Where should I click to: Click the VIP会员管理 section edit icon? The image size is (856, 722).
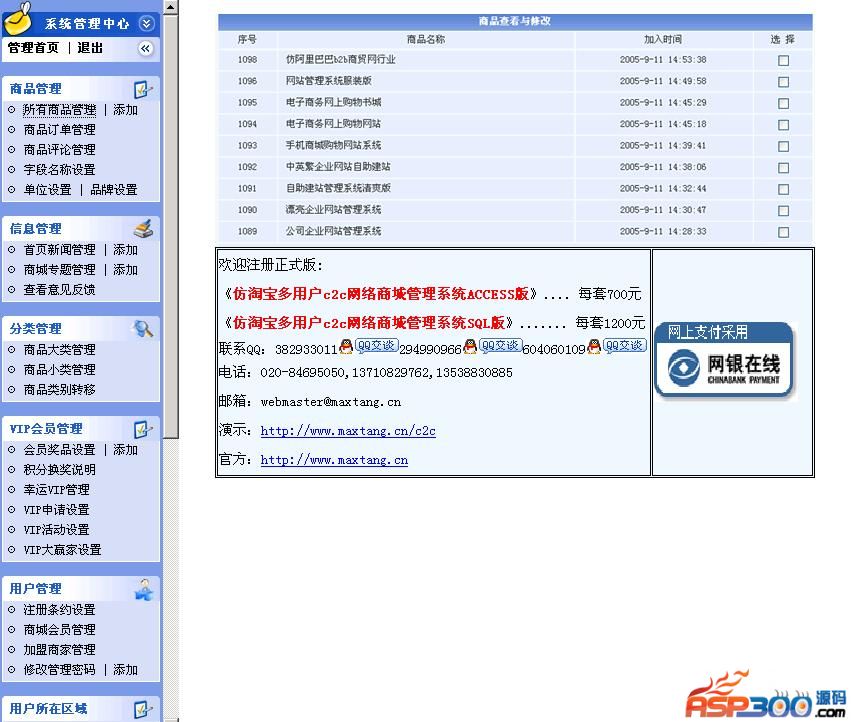click(143, 429)
